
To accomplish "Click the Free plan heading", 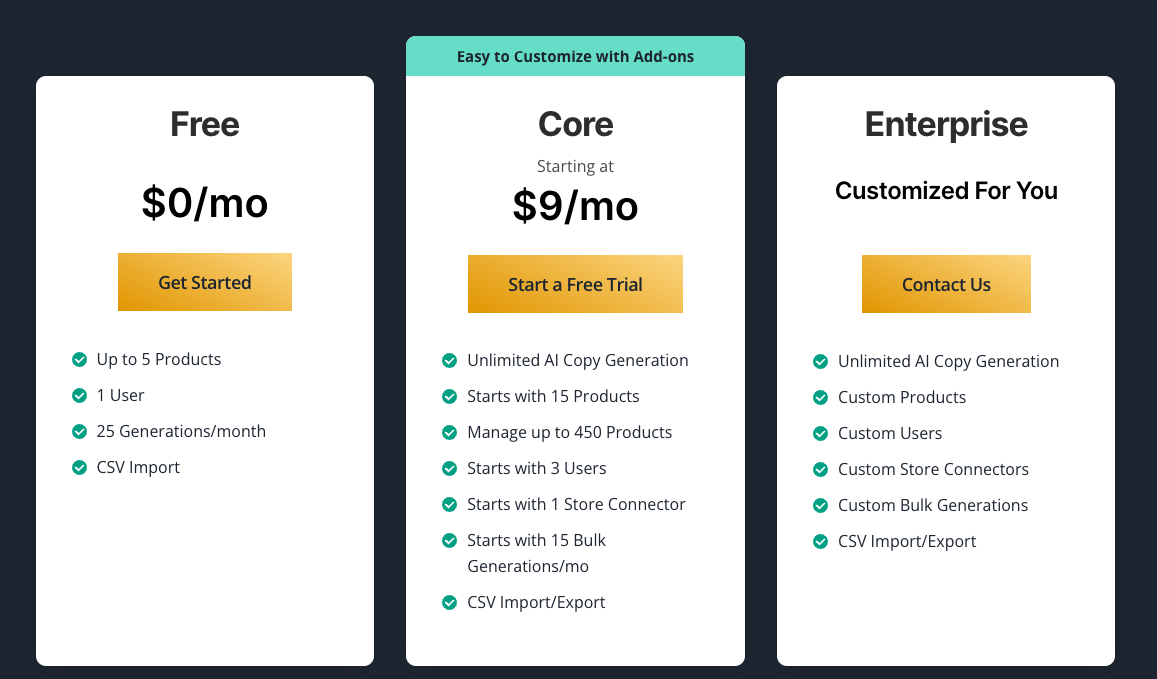I will 204,124.
